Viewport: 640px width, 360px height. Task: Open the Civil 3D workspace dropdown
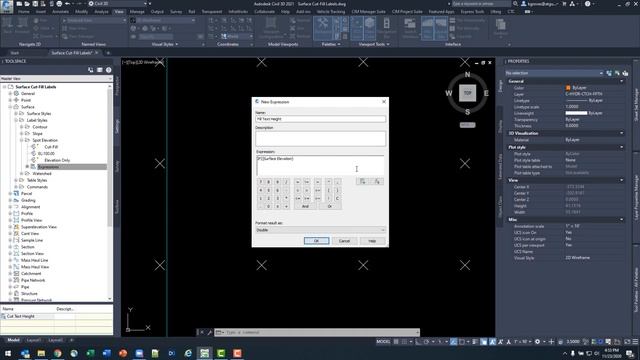pos(119,4)
